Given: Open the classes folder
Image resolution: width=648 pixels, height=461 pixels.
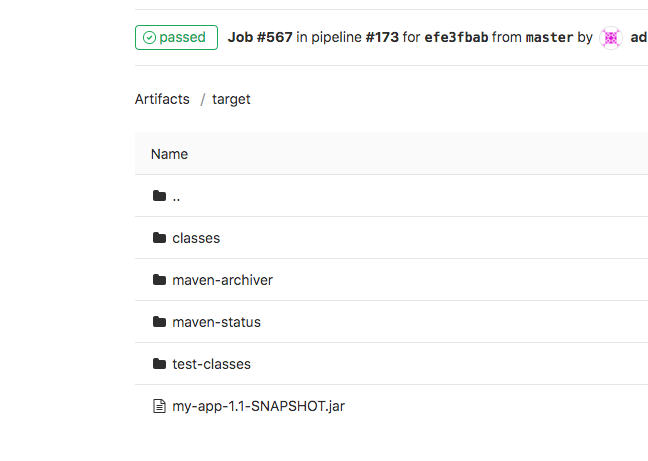Looking at the screenshot, I should (x=196, y=238).
